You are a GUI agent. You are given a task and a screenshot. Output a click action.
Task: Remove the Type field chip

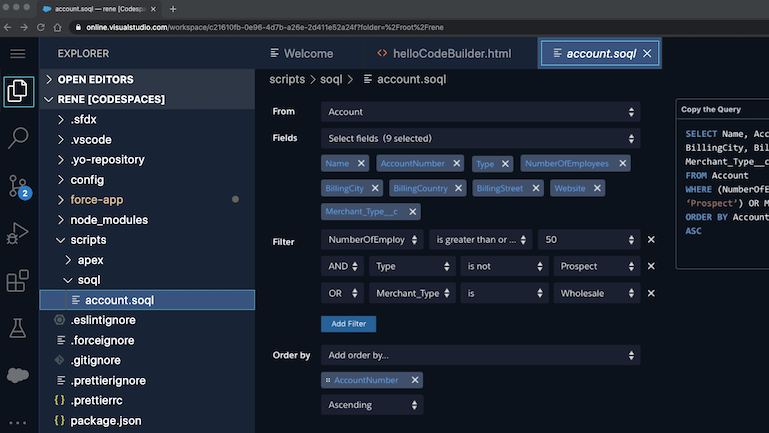[505, 164]
